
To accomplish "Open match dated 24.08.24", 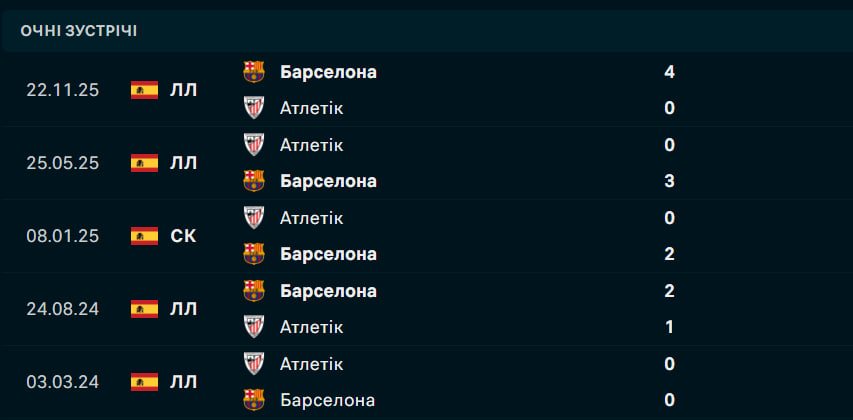I will pyautogui.click(x=63, y=309).
